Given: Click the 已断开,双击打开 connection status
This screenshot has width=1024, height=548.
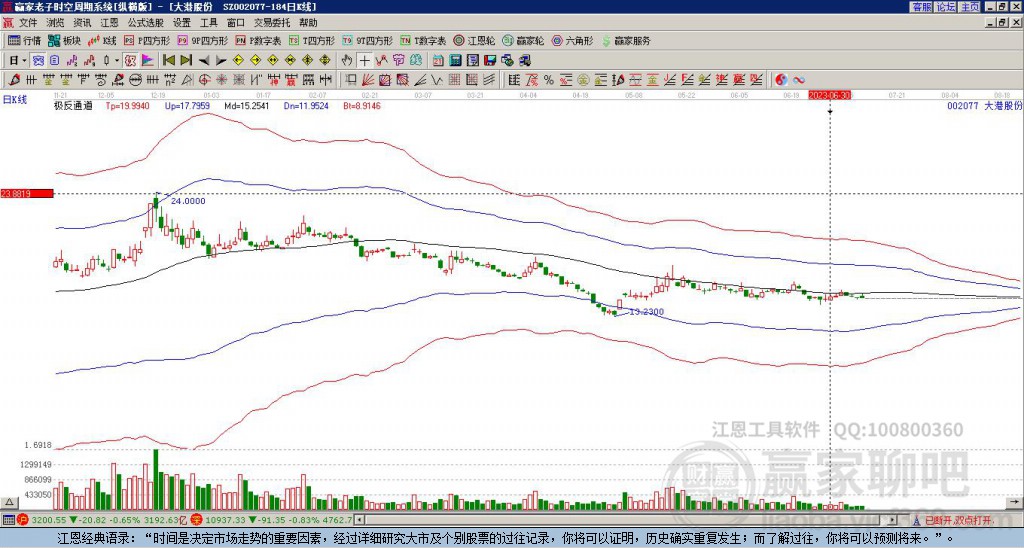Looking at the screenshot, I should (x=958, y=521).
